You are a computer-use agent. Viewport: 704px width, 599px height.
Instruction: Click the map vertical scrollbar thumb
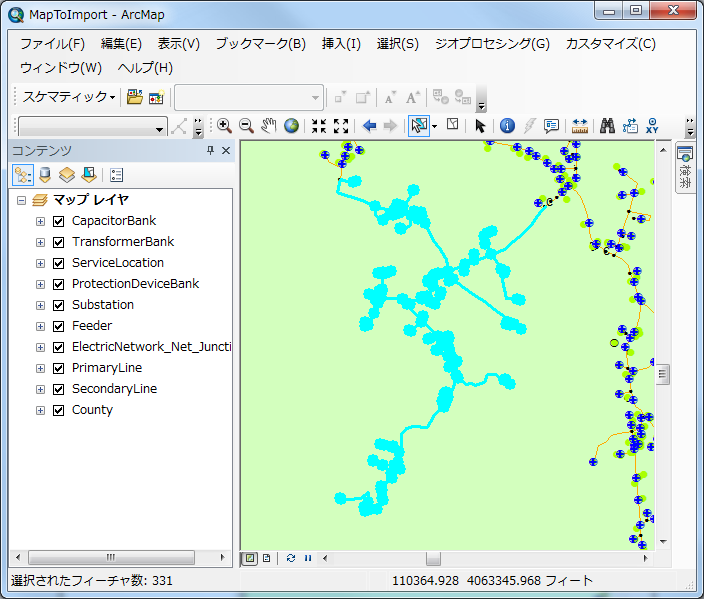pyautogui.click(x=663, y=374)
